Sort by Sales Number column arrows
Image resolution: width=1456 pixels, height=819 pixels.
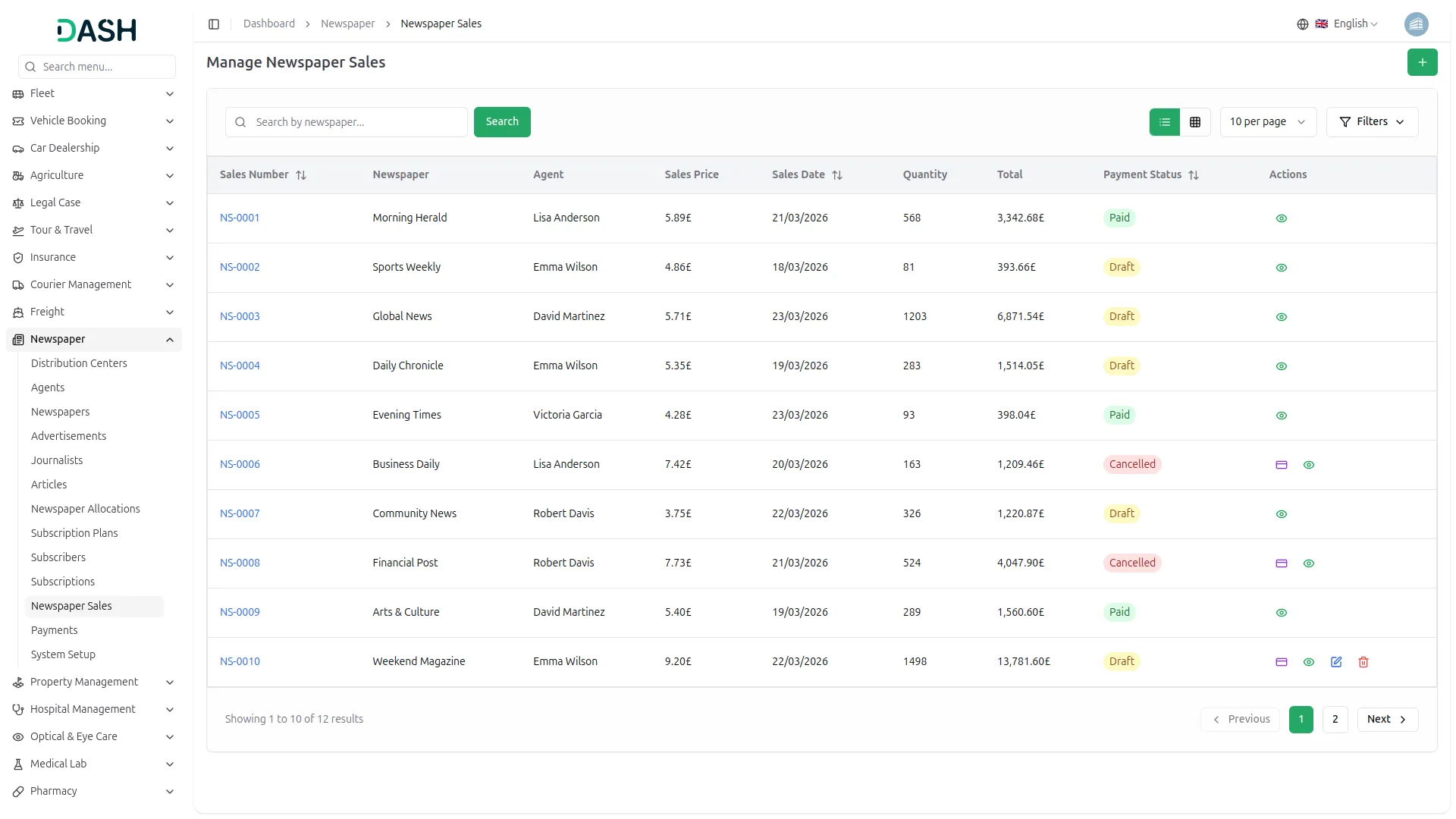tap(301, 175)
